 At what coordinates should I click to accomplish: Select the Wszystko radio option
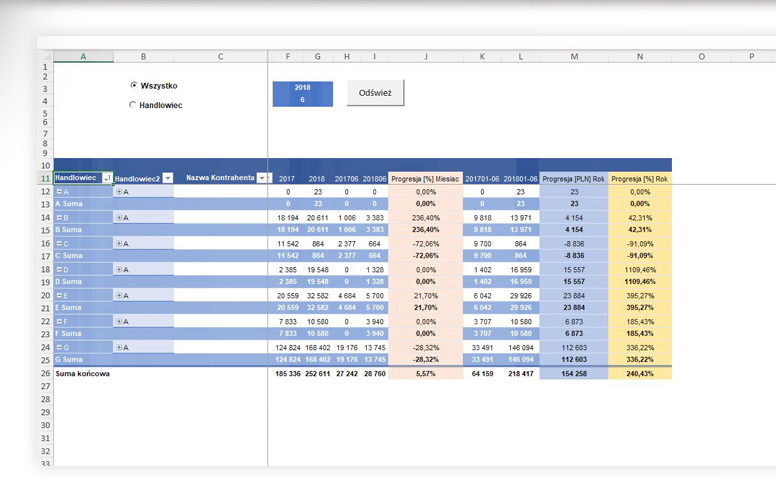tap(133, 86)
